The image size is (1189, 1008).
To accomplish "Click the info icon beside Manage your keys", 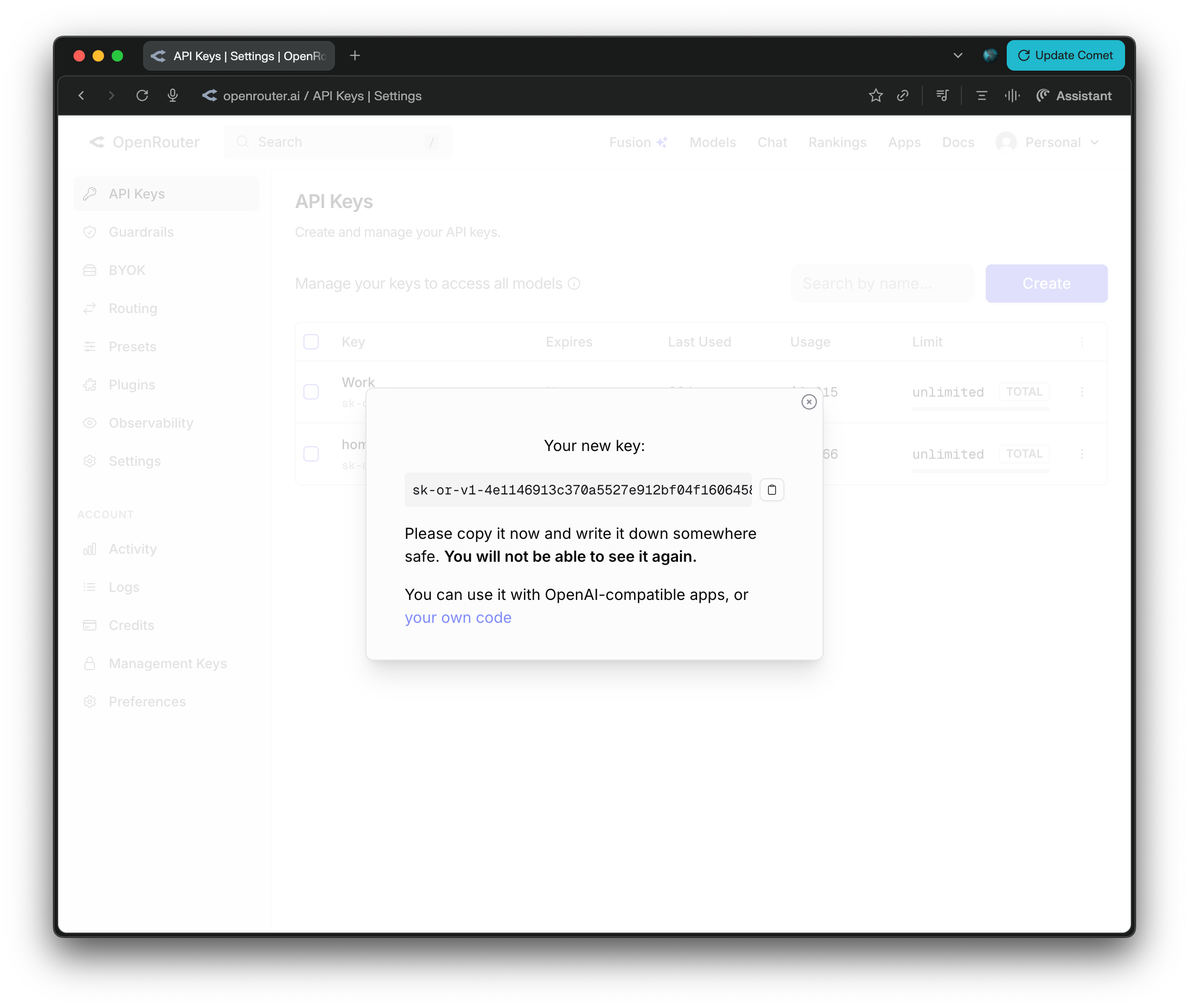I will (x=574, y=283).
